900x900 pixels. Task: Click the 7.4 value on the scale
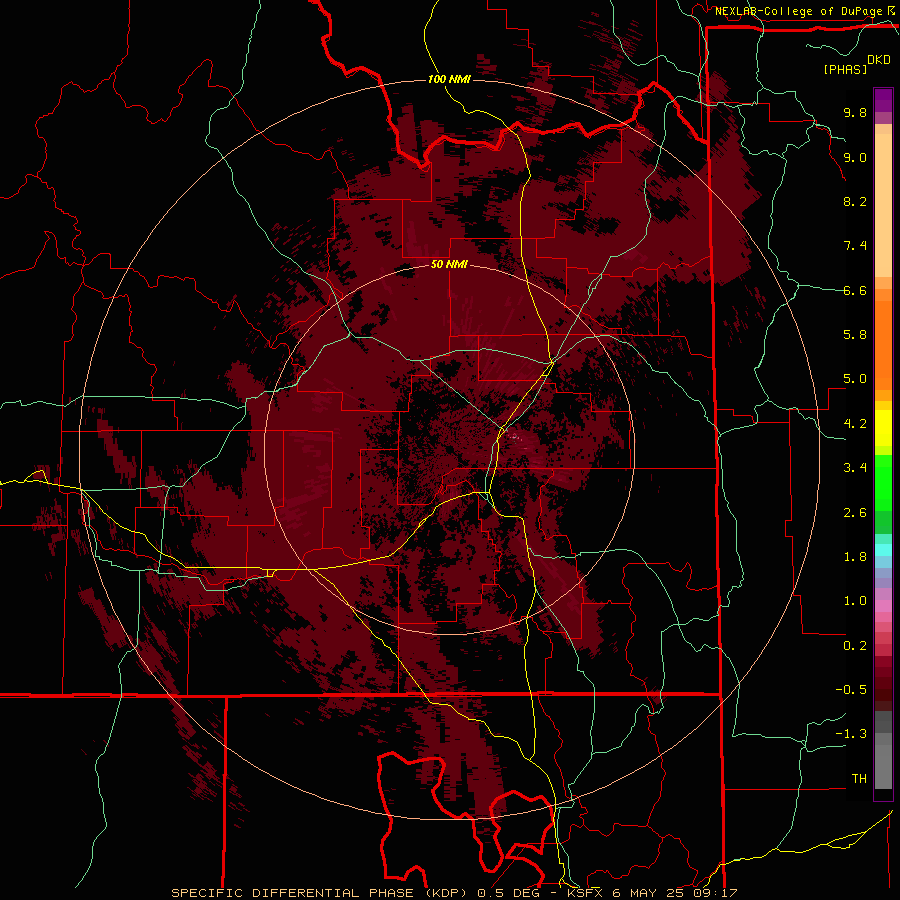(x=855, y=246)
